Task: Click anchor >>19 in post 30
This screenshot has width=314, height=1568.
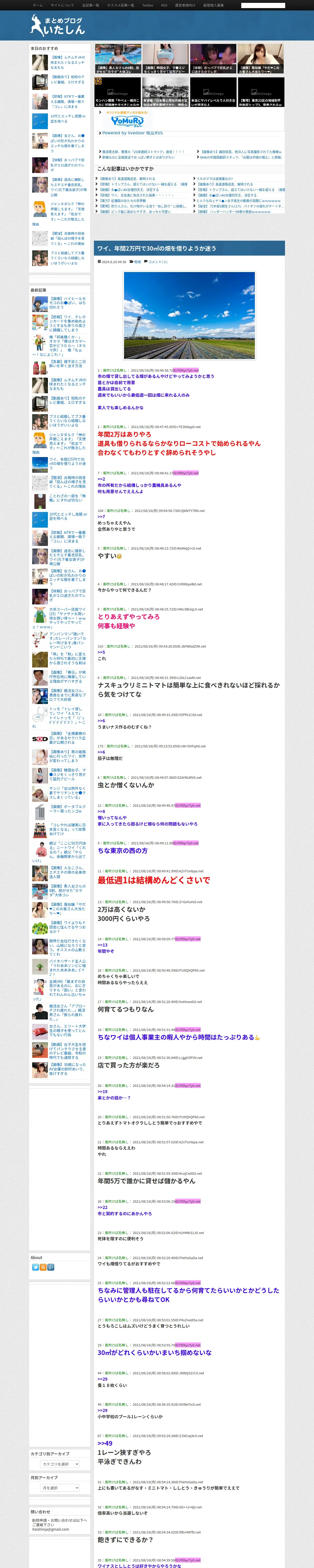Action: [102, 1091]
